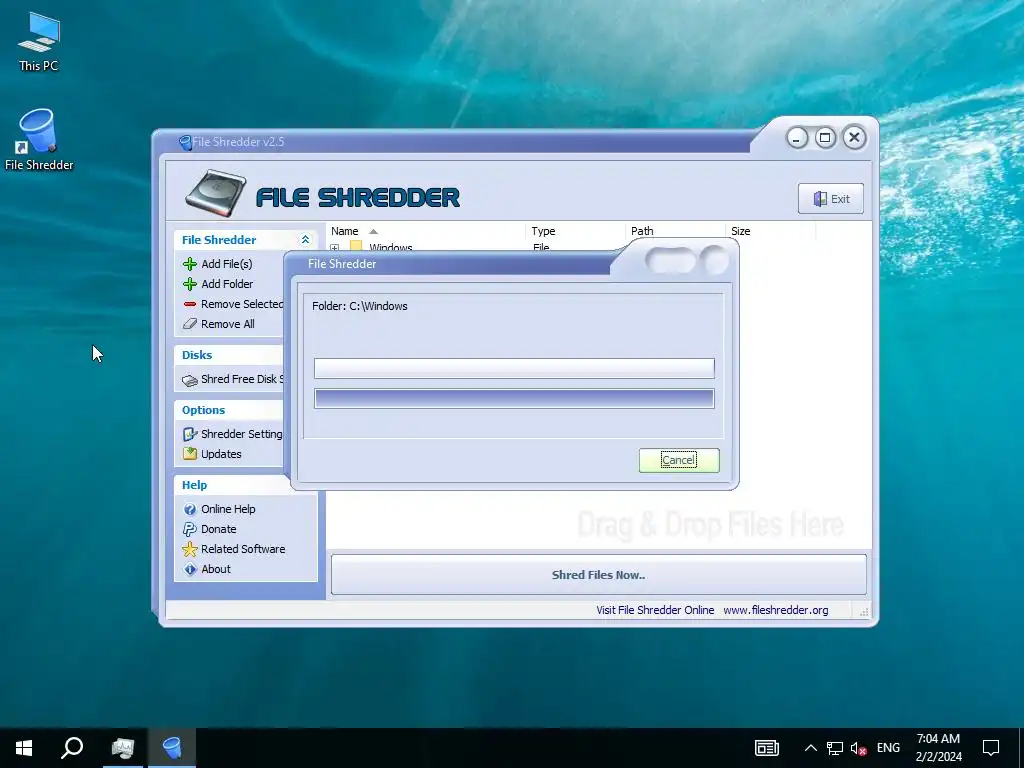Click the window resize grip in status bar
The height and width of the screenshot is (768, 1024).
864,612
